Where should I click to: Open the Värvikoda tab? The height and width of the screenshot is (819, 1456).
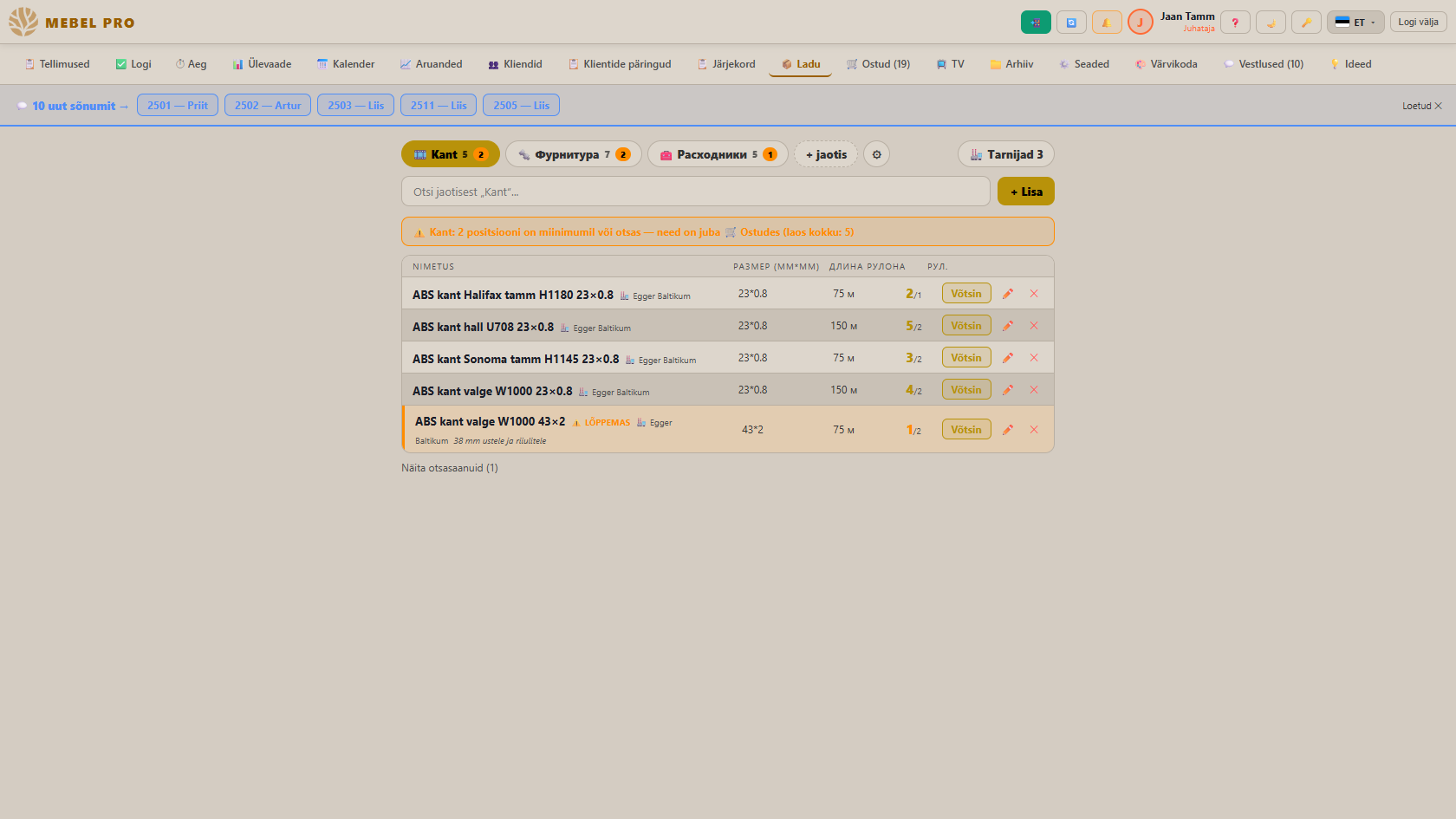click(1166, 64)
